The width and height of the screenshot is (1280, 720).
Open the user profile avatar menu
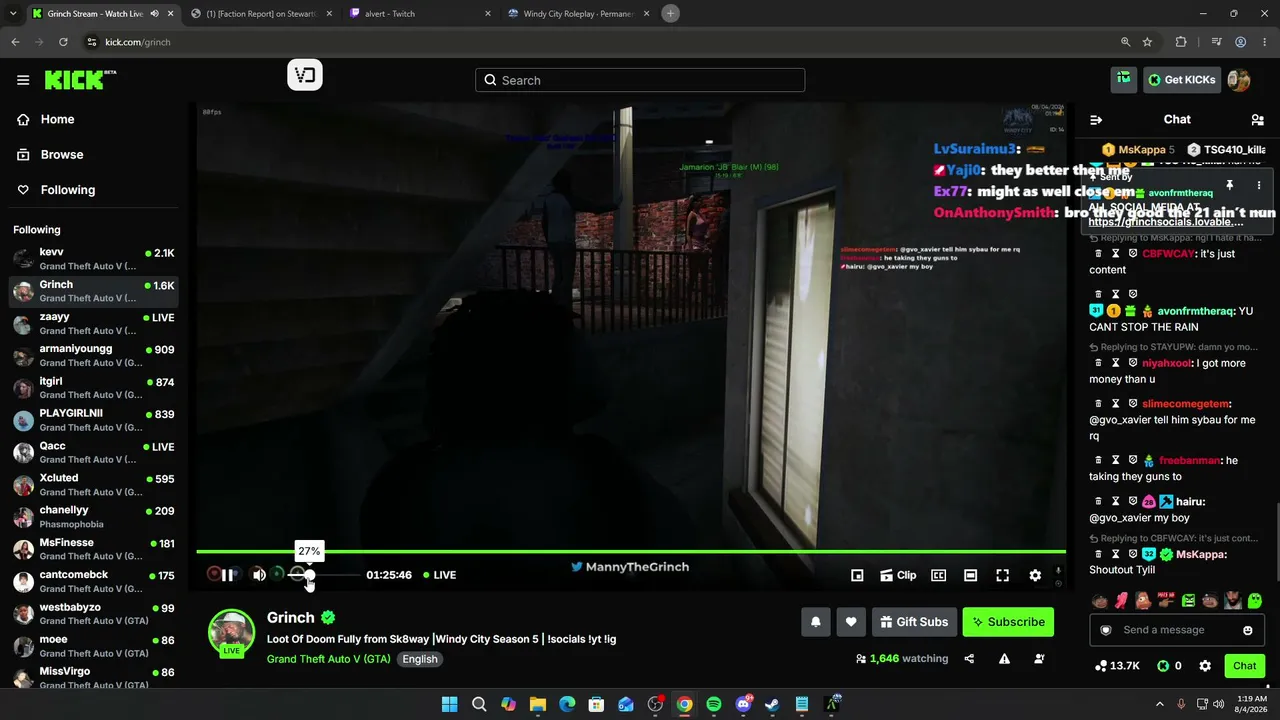1239,80
